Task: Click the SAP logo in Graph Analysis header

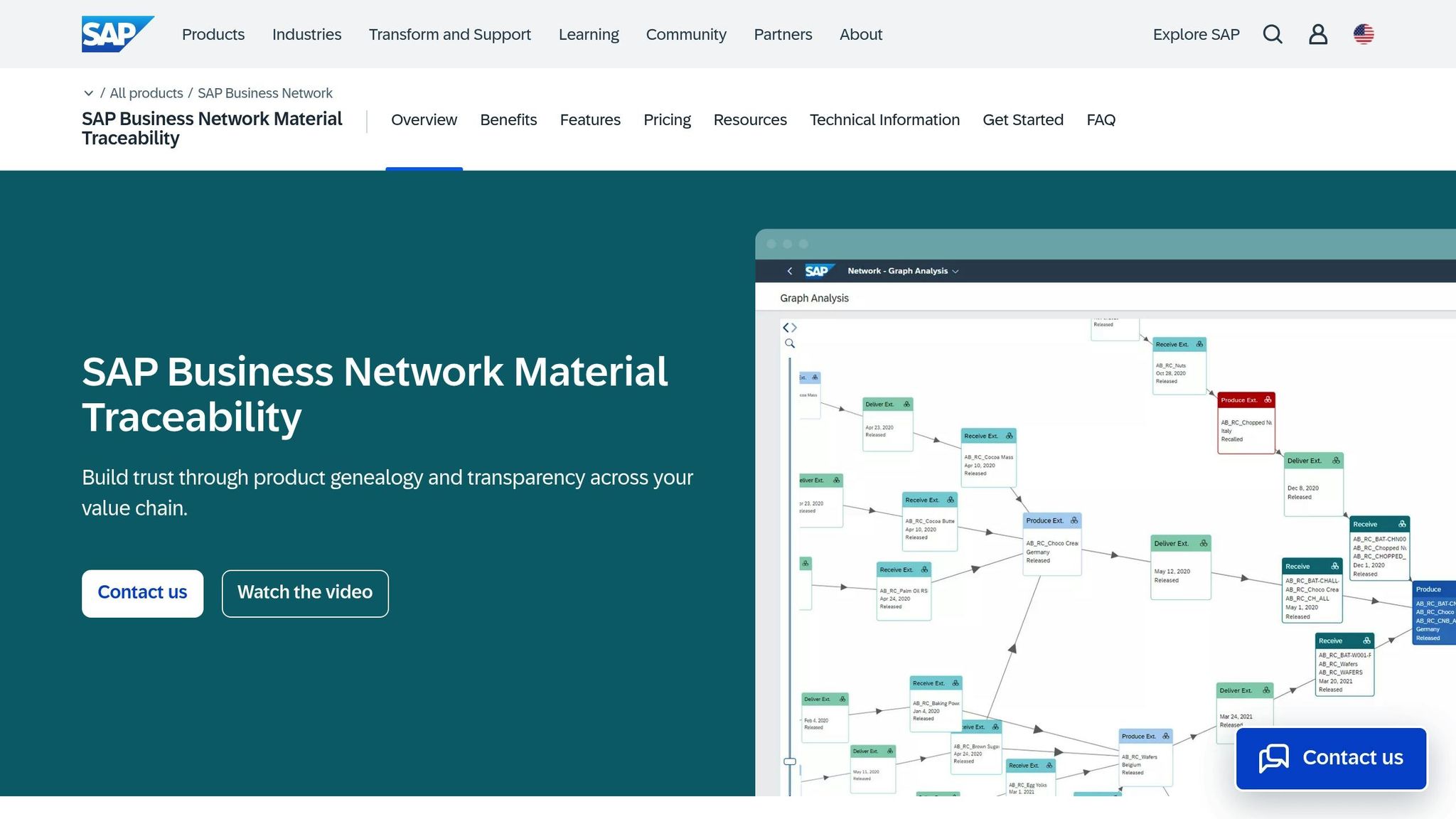Action: point(819,271)
